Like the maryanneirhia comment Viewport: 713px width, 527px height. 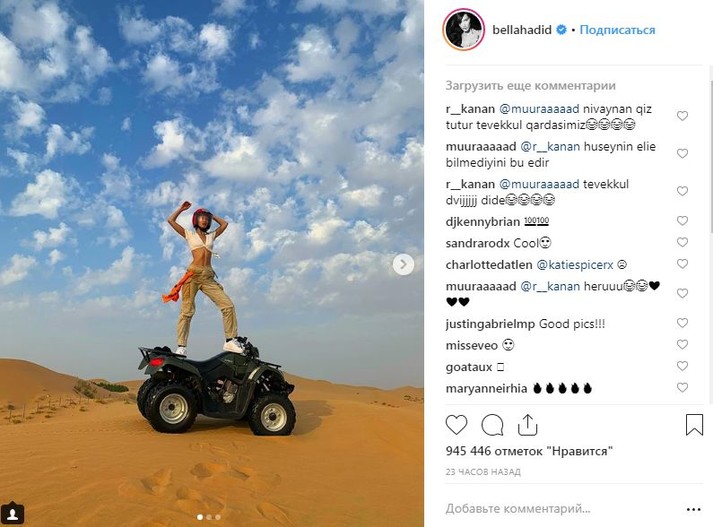[682, 387]
